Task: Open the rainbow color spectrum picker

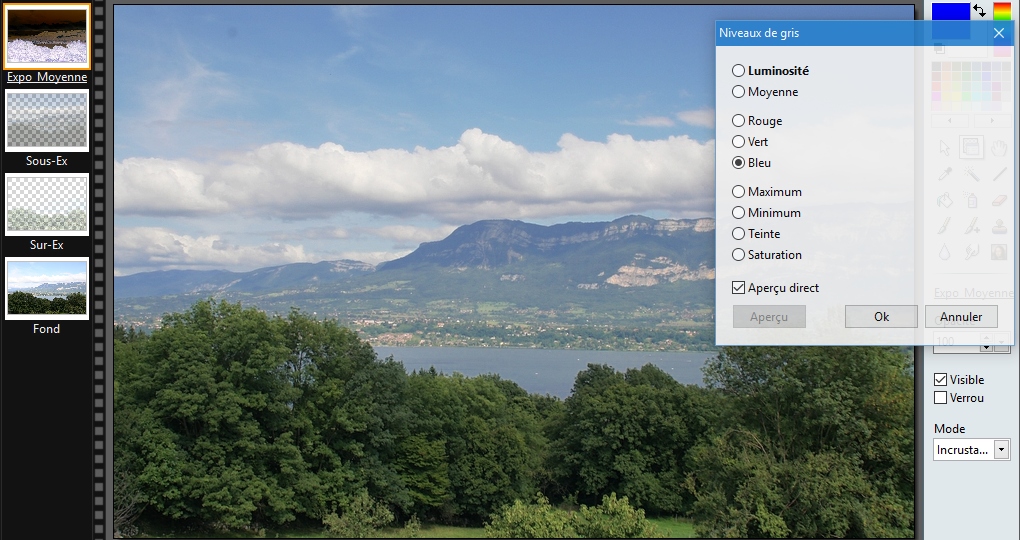Action: click(1002, 12)
